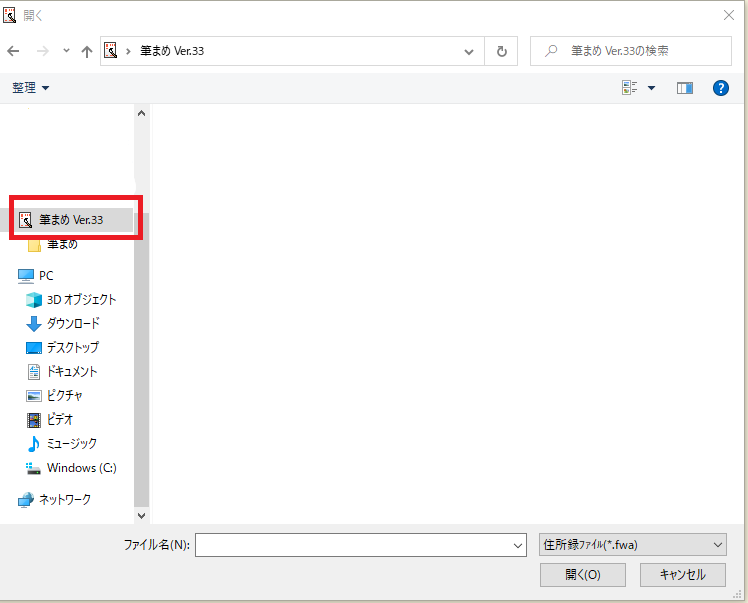The height and width of the screenshot is (603, 748).
Task: Go up one folder level
Action: (x=87, y=51)
